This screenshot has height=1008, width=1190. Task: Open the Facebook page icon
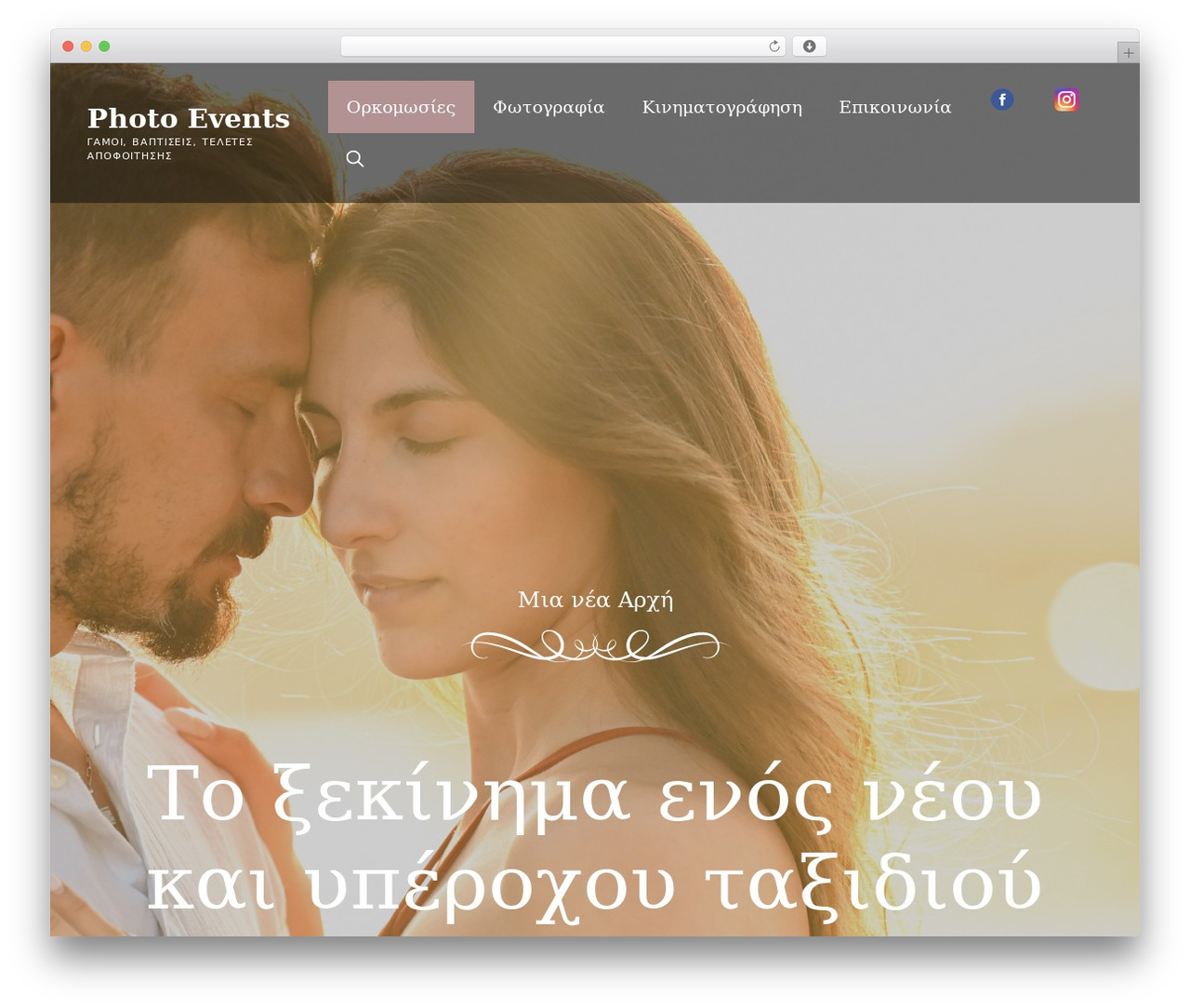tap(1001, 99)
